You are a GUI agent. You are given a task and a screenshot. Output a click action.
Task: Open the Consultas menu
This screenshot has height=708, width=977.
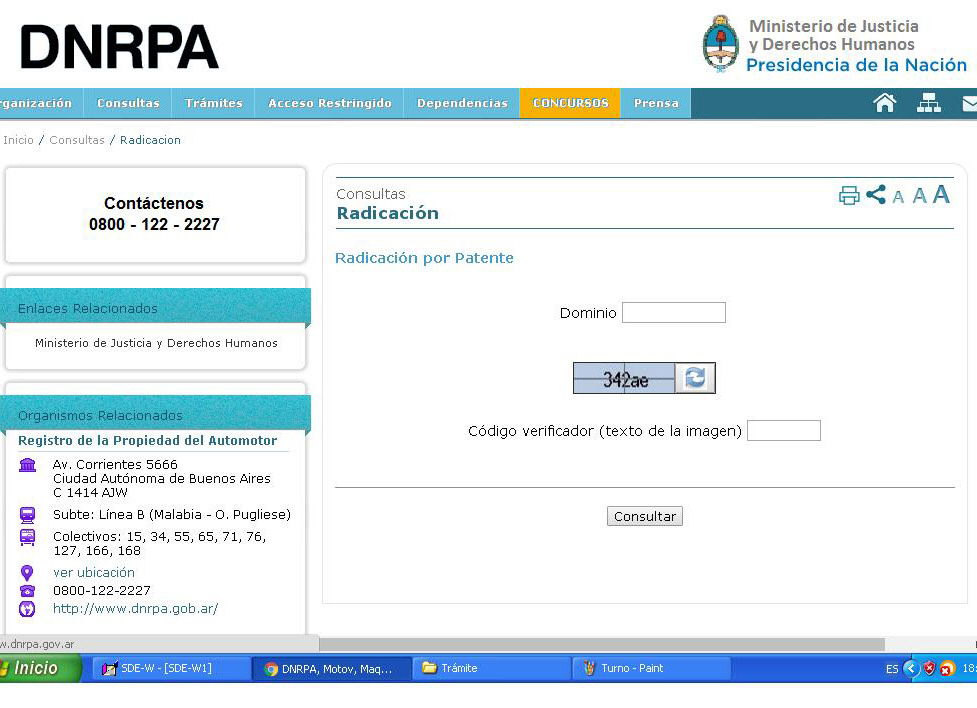coord(128,103)
